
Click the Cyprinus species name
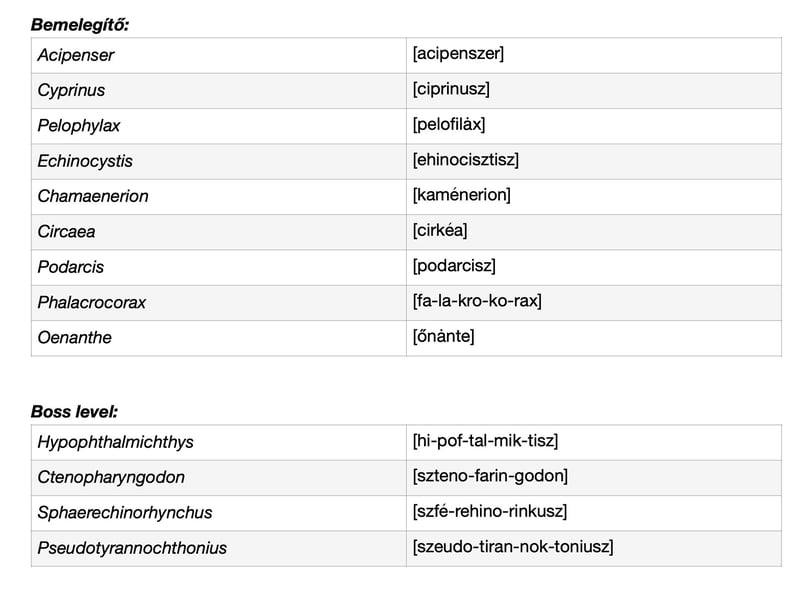pyautogui.click(x=71, y=90)
